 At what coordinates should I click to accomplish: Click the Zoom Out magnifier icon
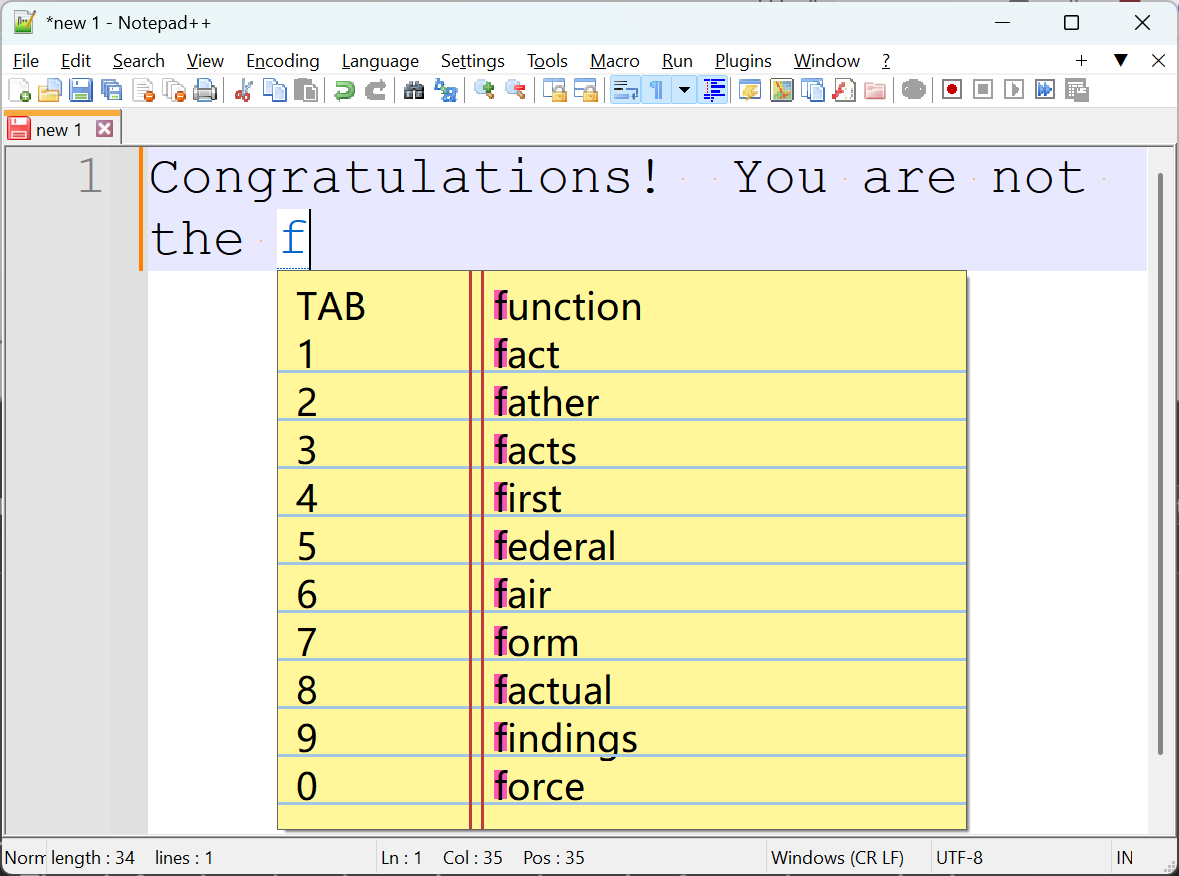click(516, 90)
